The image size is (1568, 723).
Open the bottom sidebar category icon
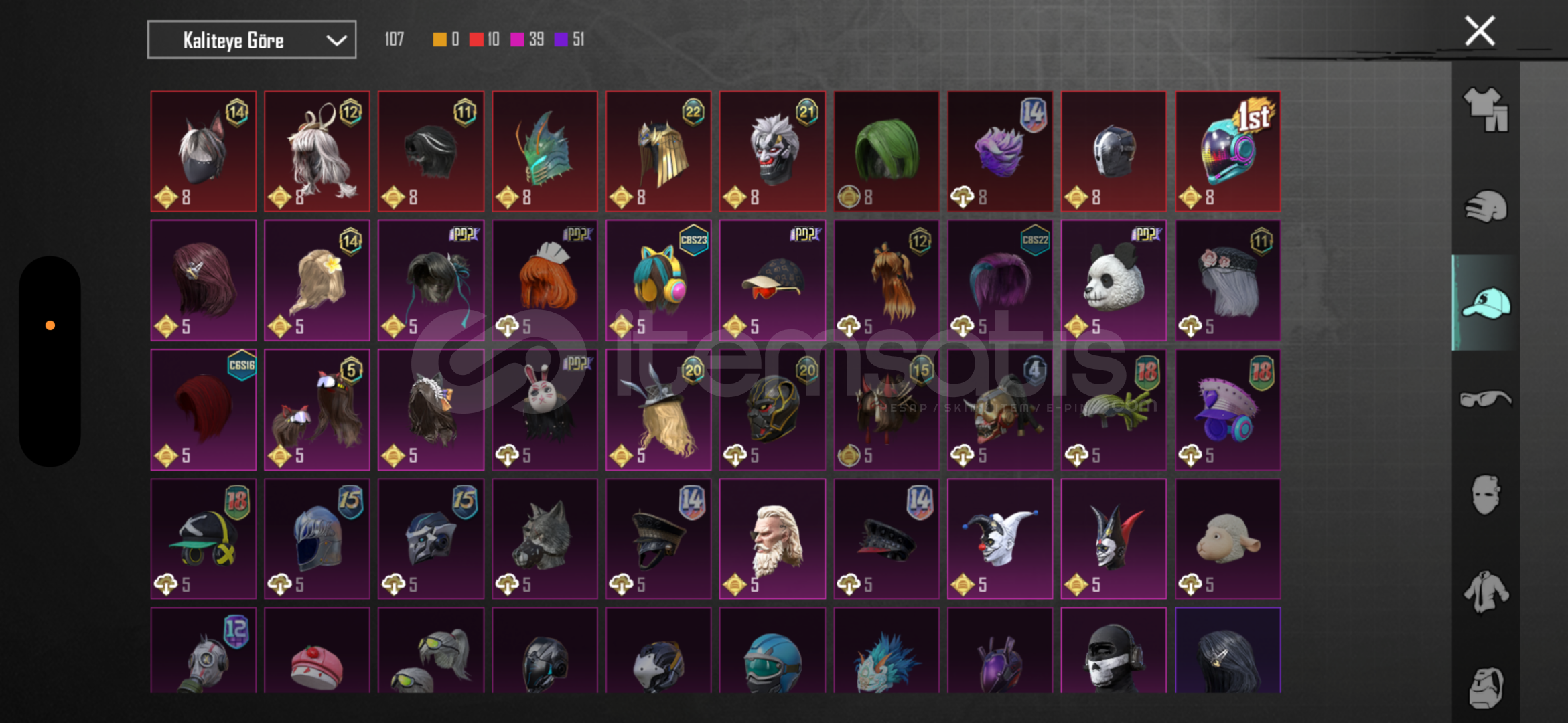1486,688
